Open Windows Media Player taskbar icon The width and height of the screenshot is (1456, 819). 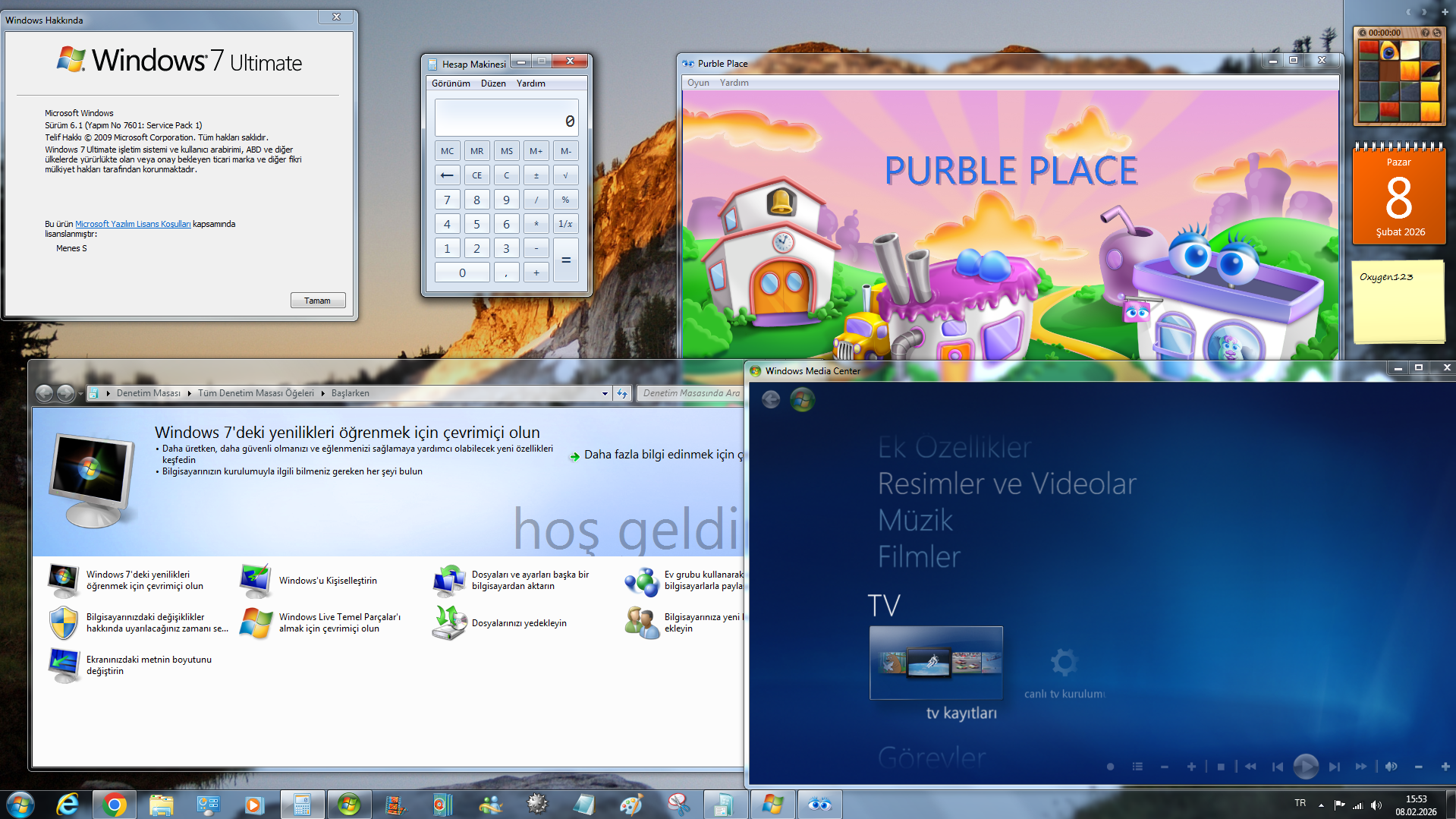click(x=254, y=805)
